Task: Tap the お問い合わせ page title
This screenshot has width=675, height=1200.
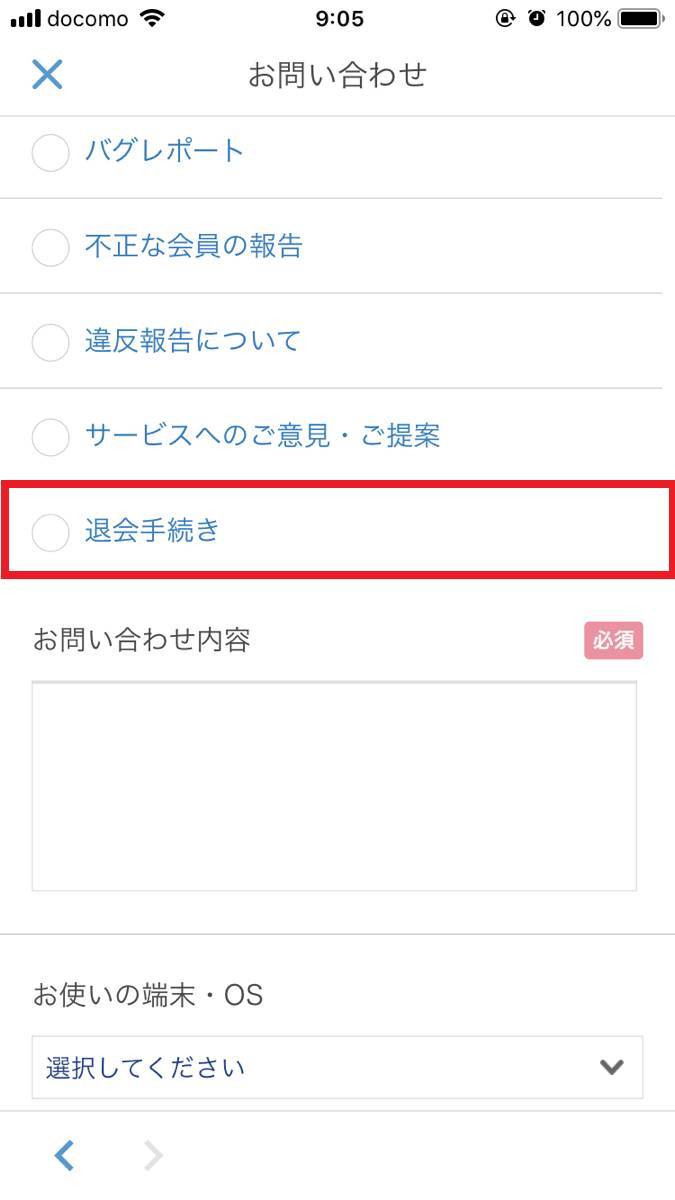Action: (337, 75)
